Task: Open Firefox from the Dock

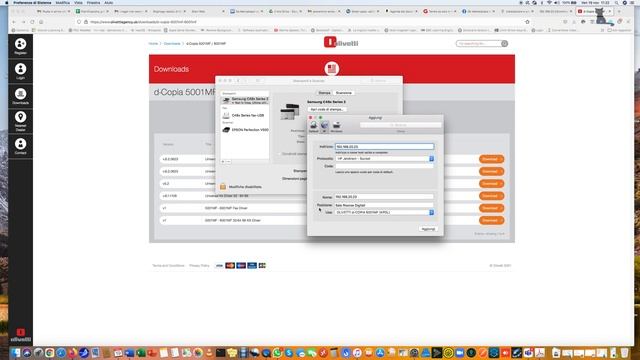Action: 73,353
